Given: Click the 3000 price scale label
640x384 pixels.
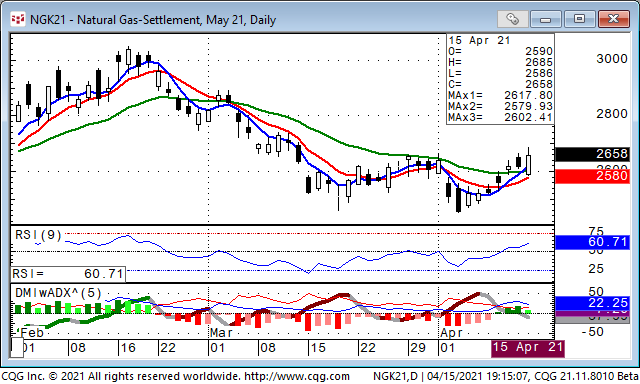Looking at the screenshot, I should 612,59.
